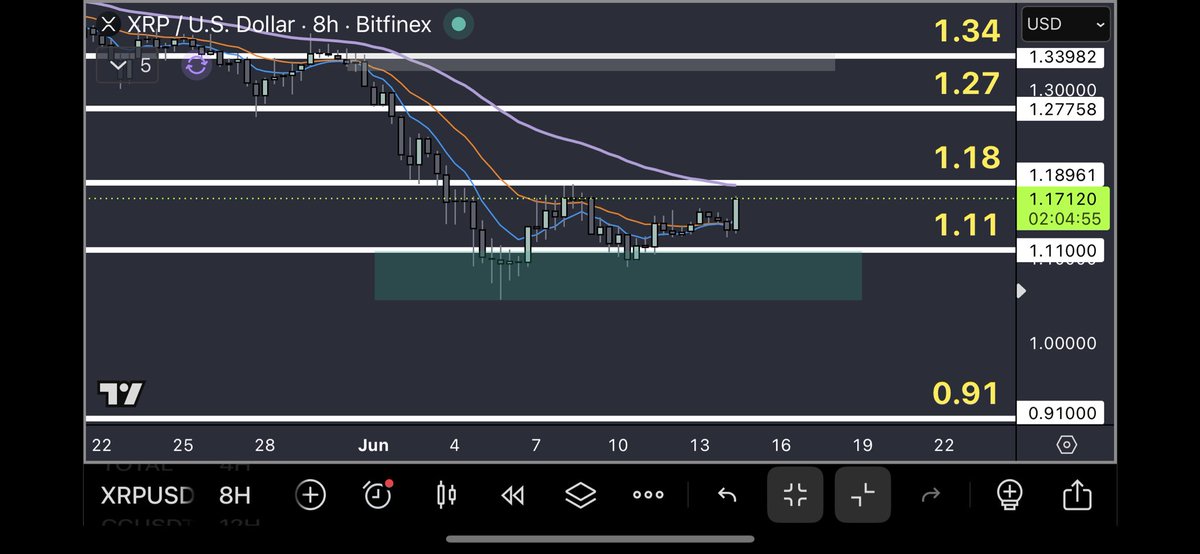Select the yellow 1.18 text annotation
This screenshot has width=1200, height=554.
(966, 157)
